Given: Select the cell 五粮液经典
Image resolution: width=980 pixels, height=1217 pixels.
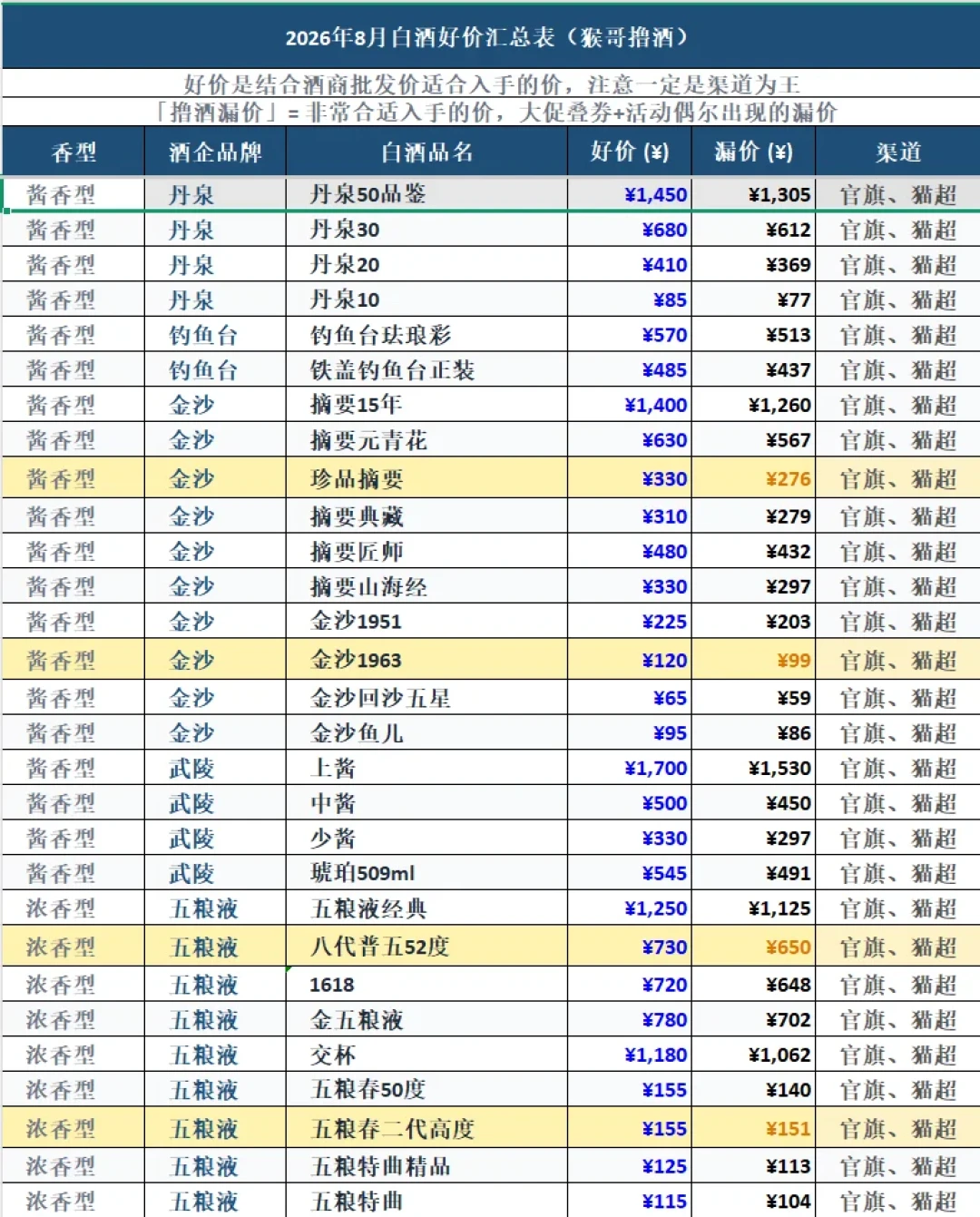Looking at the screenshot, I should pyautogui.click(x=426, y=908).
